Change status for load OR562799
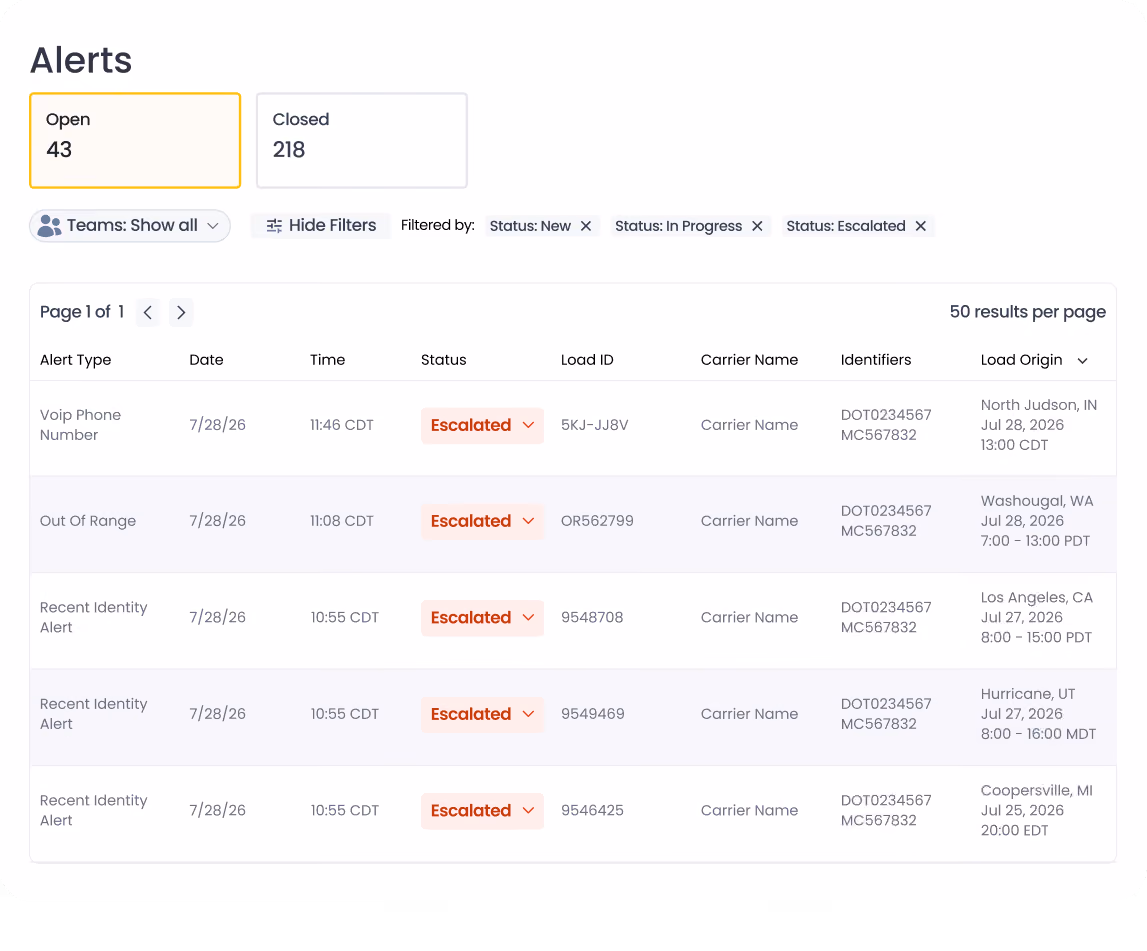Image resolution: width=1147 pixels, height=951 pixels. click(482, 522)
